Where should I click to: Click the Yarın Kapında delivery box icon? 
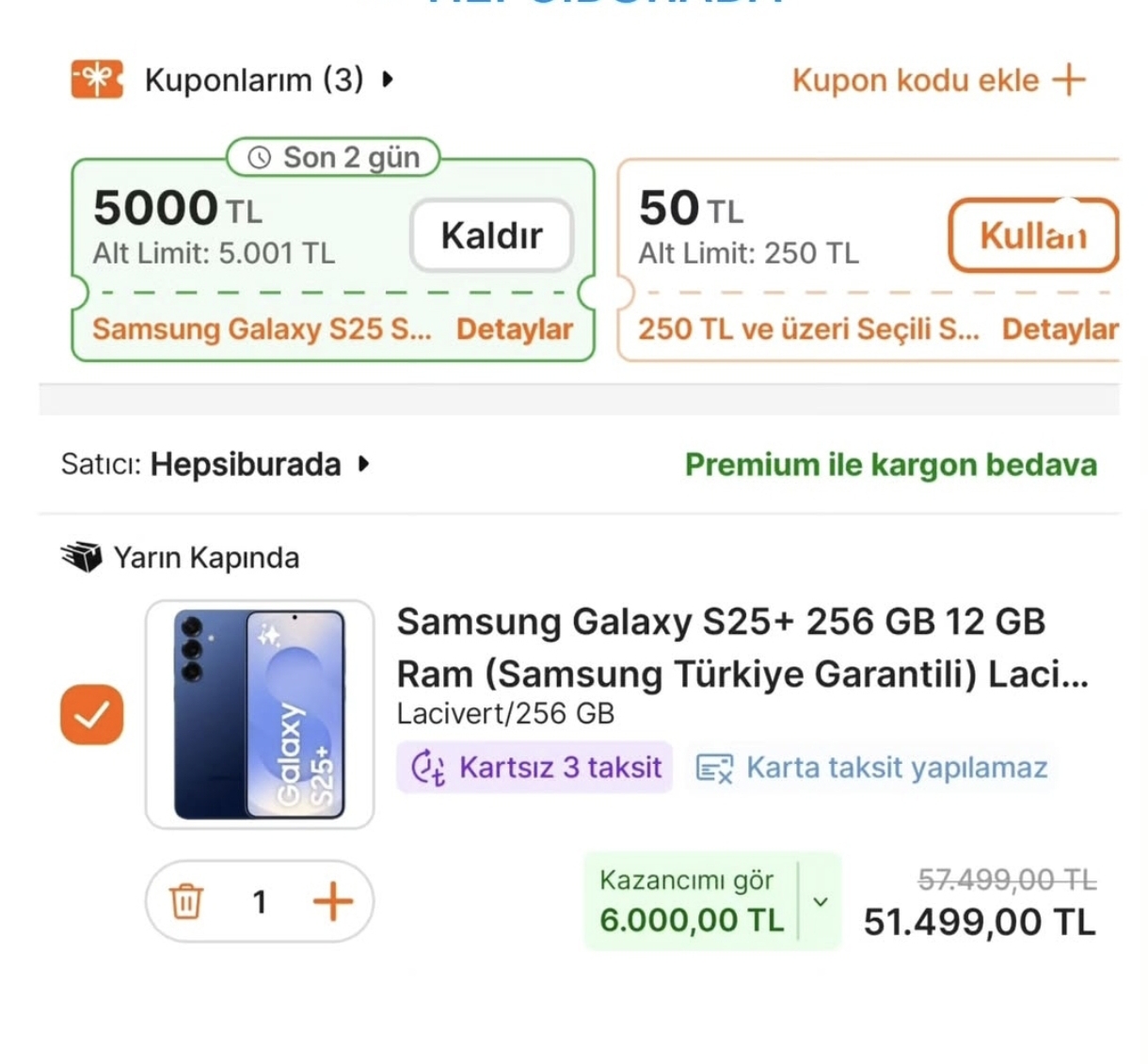[82, 557]
